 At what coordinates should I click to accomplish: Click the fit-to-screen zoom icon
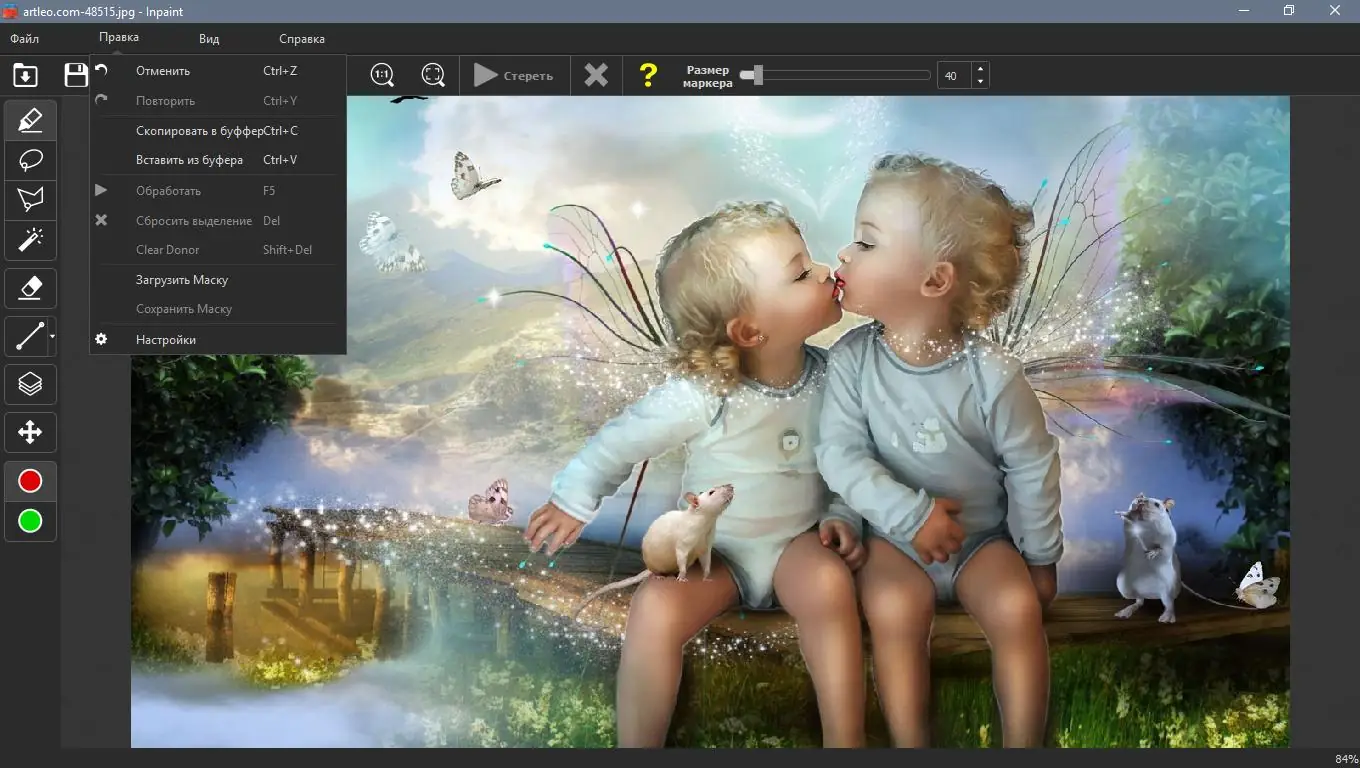coord(433,74)
